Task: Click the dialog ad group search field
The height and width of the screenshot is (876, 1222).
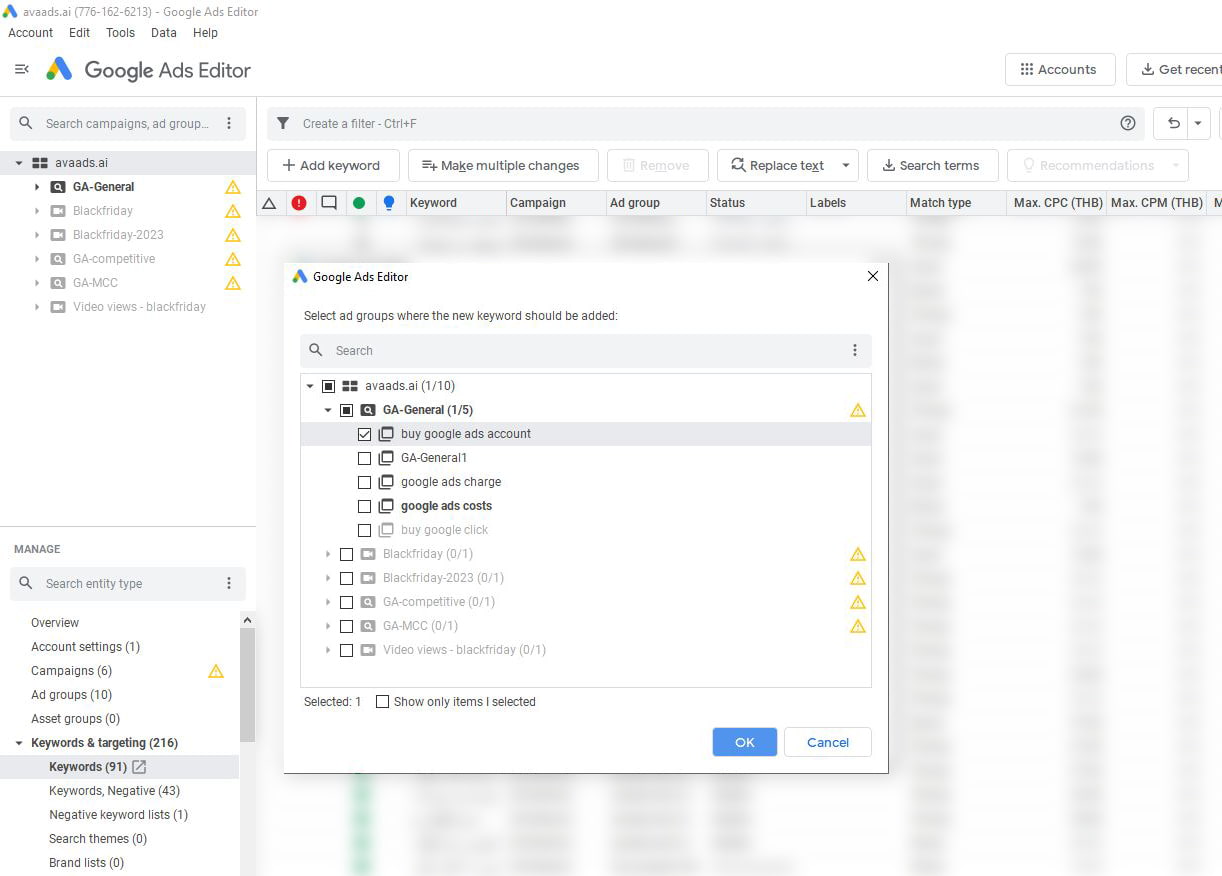Action: [x=586, y=350]
